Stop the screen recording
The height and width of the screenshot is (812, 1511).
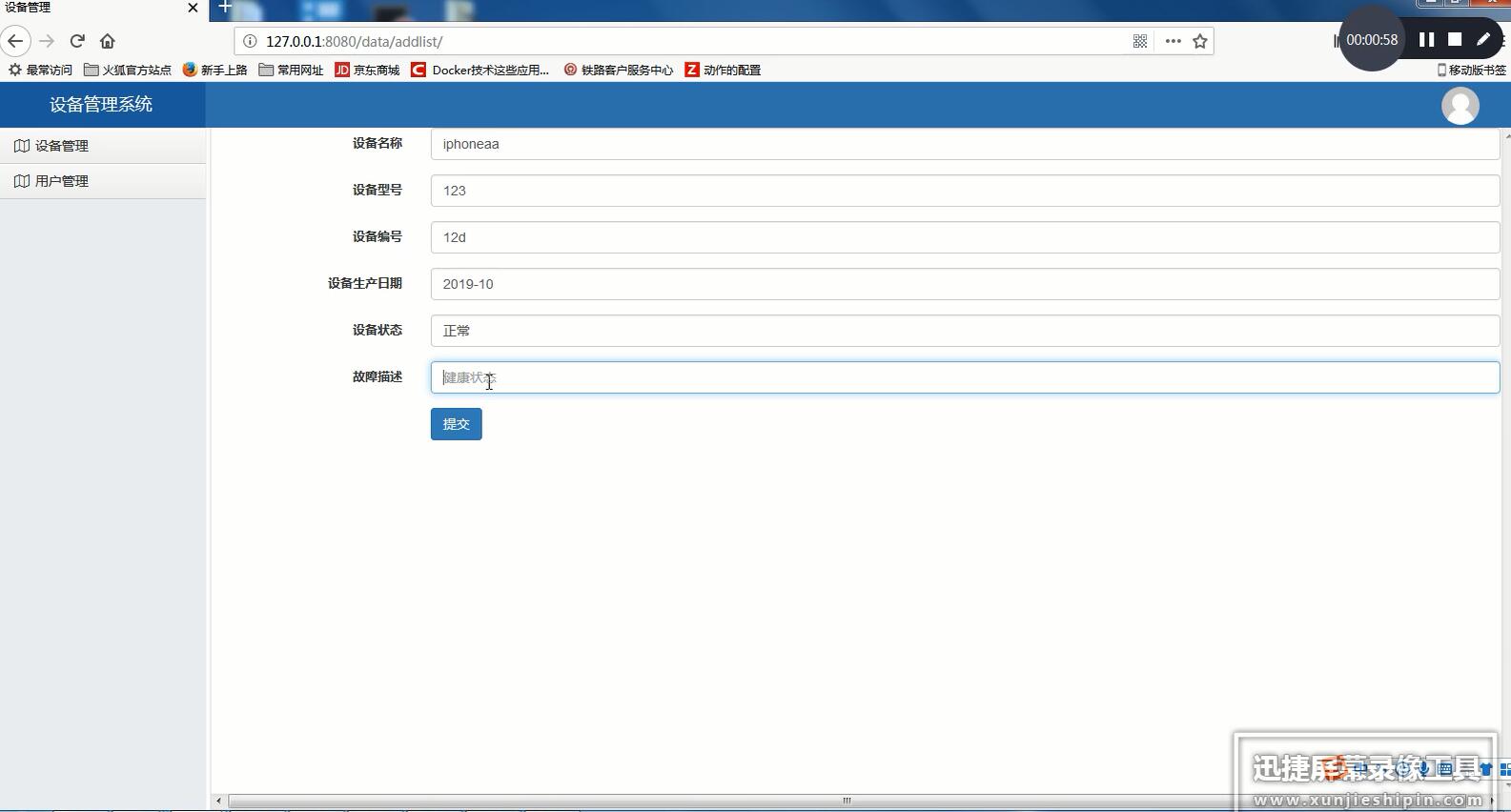pyautogui.click(x=1455, y=39)
